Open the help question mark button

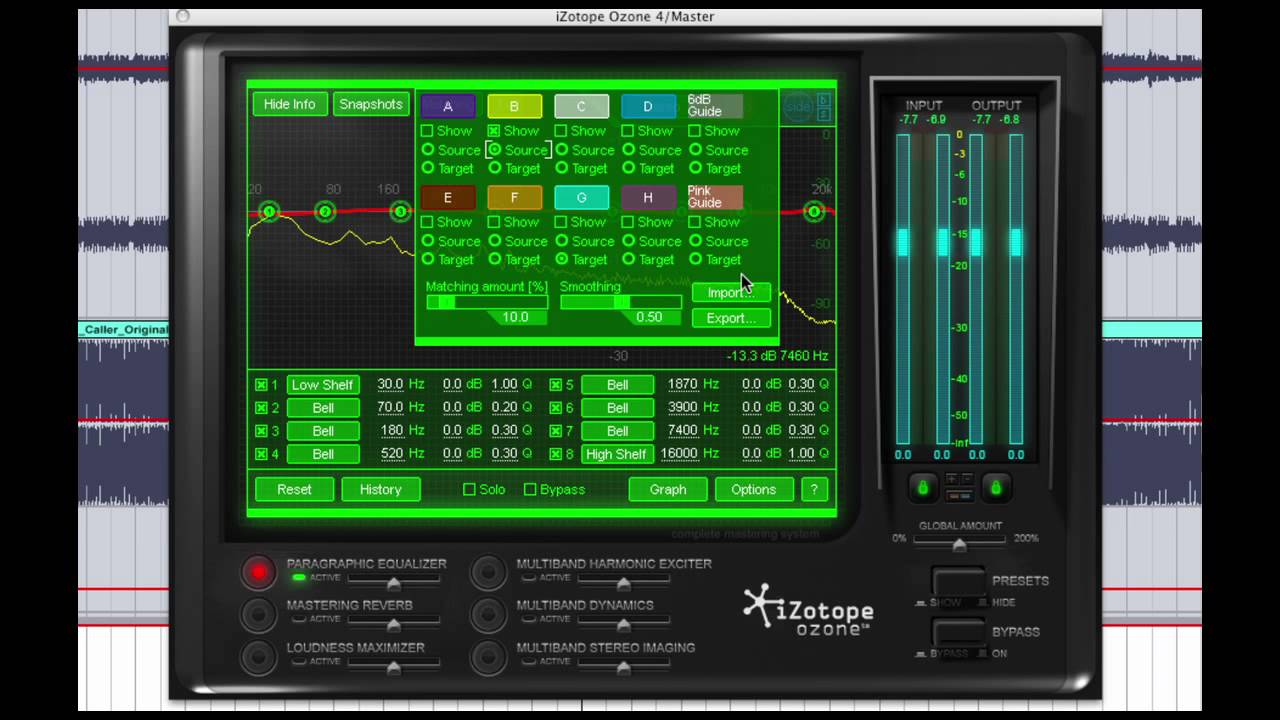pos(814,489)
